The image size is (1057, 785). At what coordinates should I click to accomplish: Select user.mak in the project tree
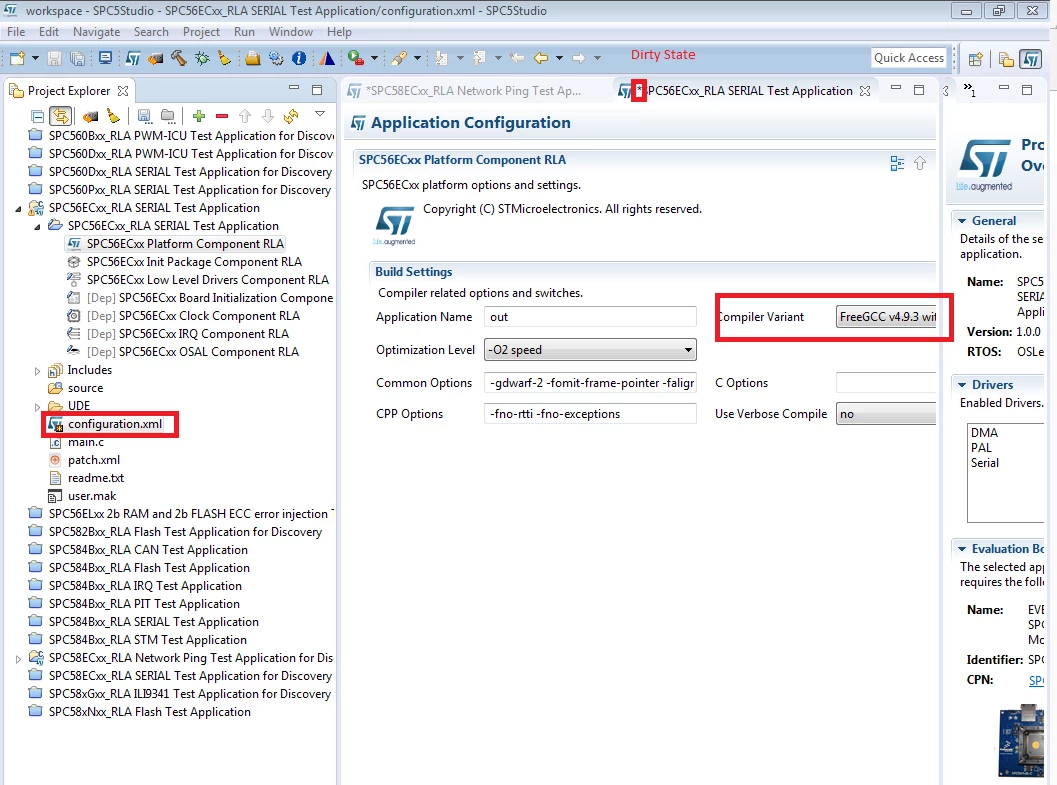(x=92, y=496)
